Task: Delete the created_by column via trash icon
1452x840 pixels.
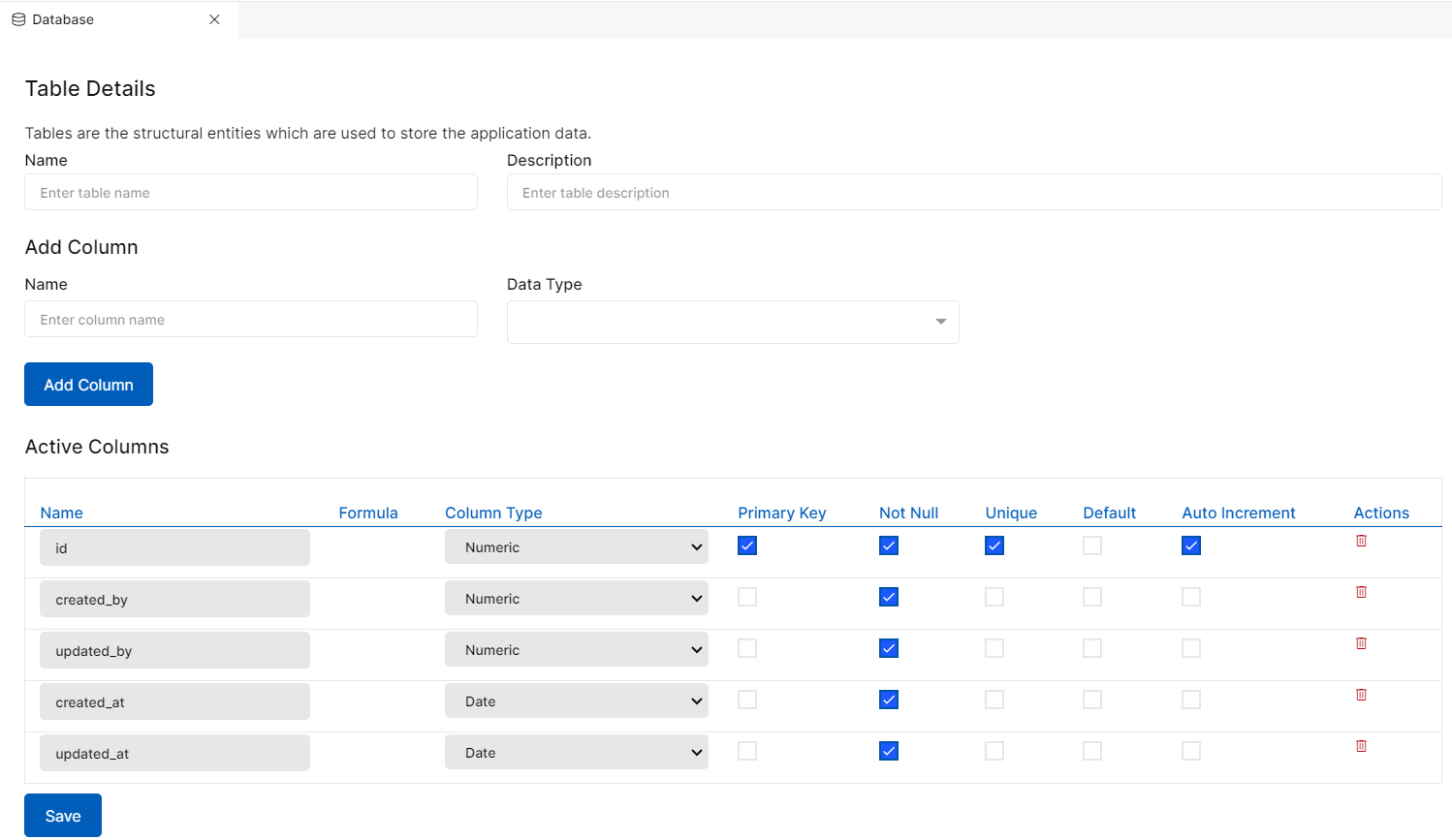Action: click(x=1361, y=592)
